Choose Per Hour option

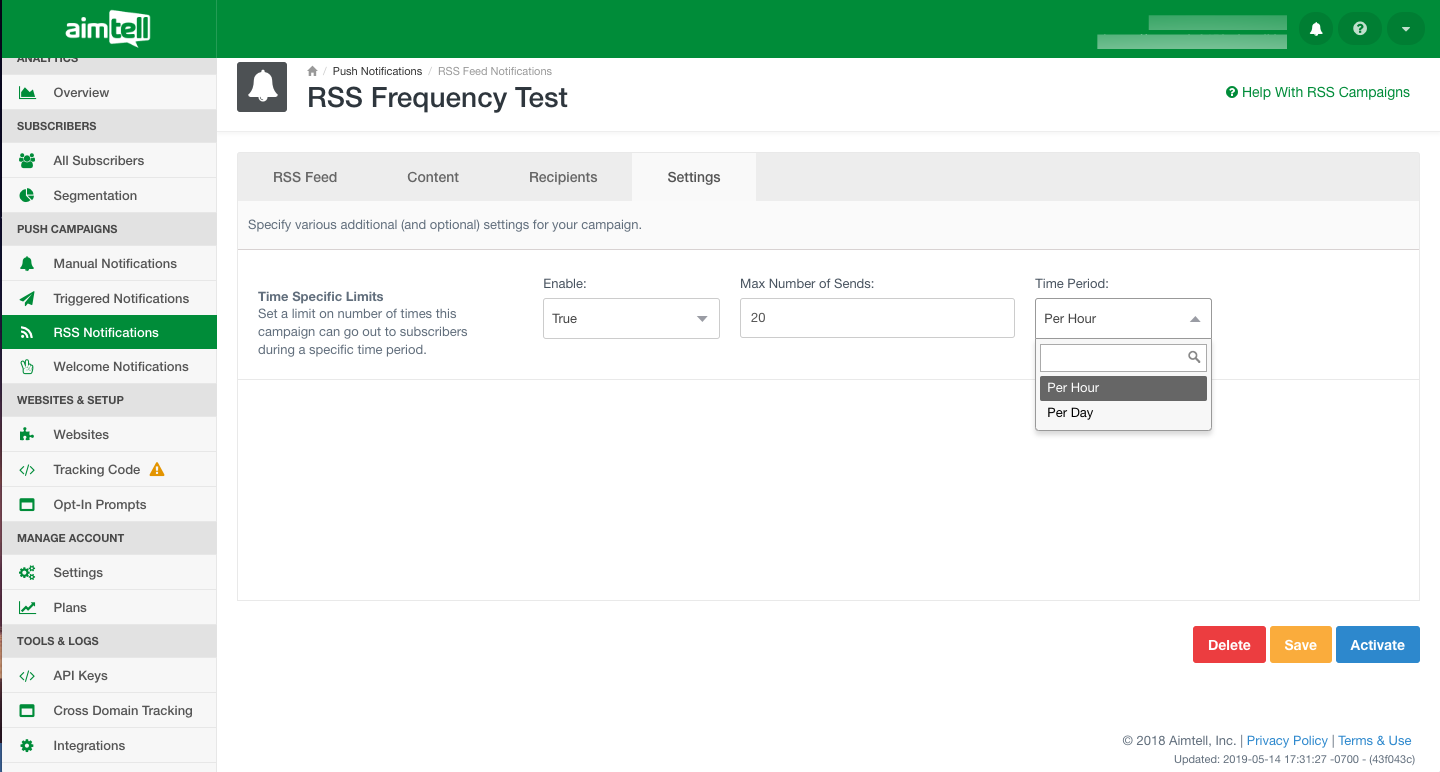[x=1123, y=388]
